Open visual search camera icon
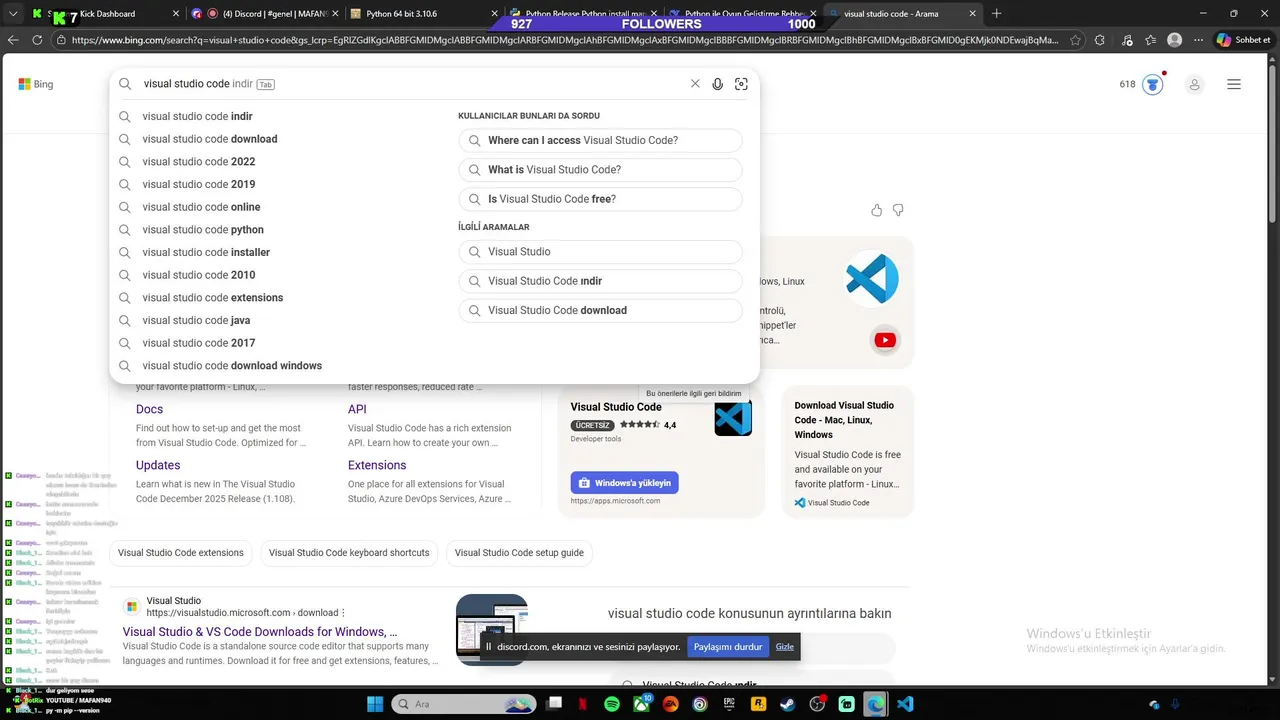The image size is (1280, 720). pyautogui.click(x=741, y=84)
